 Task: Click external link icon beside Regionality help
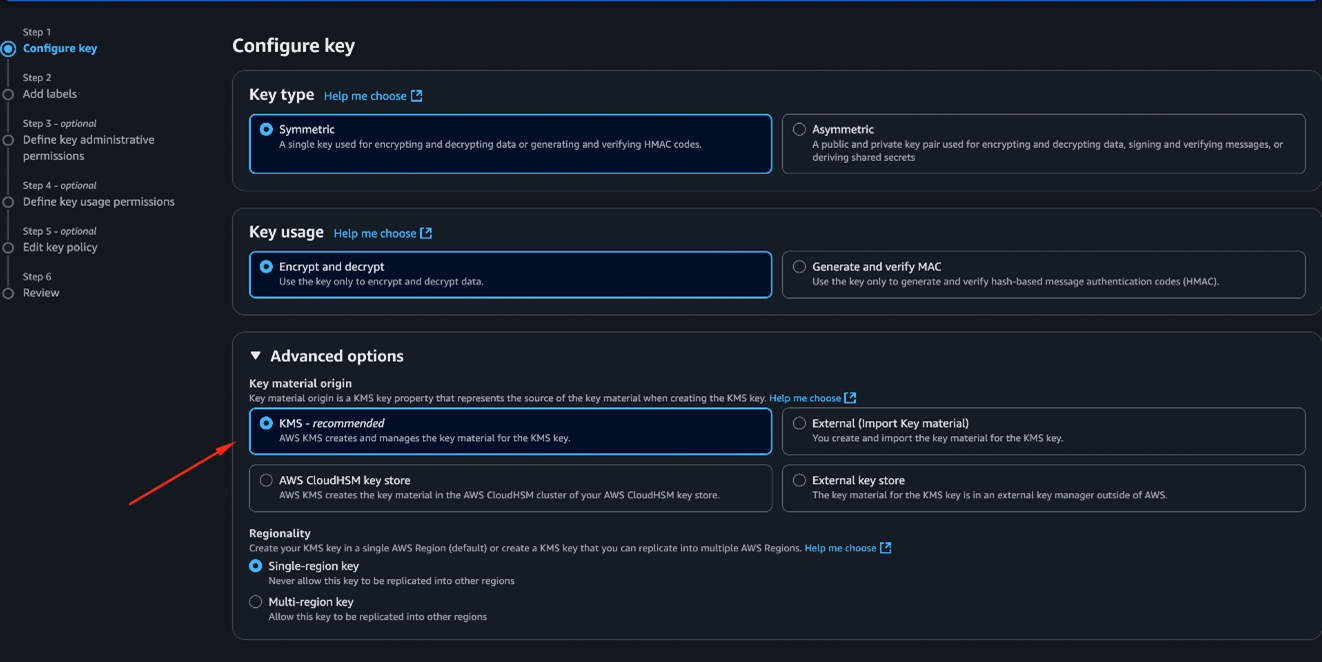click(885, 548)
